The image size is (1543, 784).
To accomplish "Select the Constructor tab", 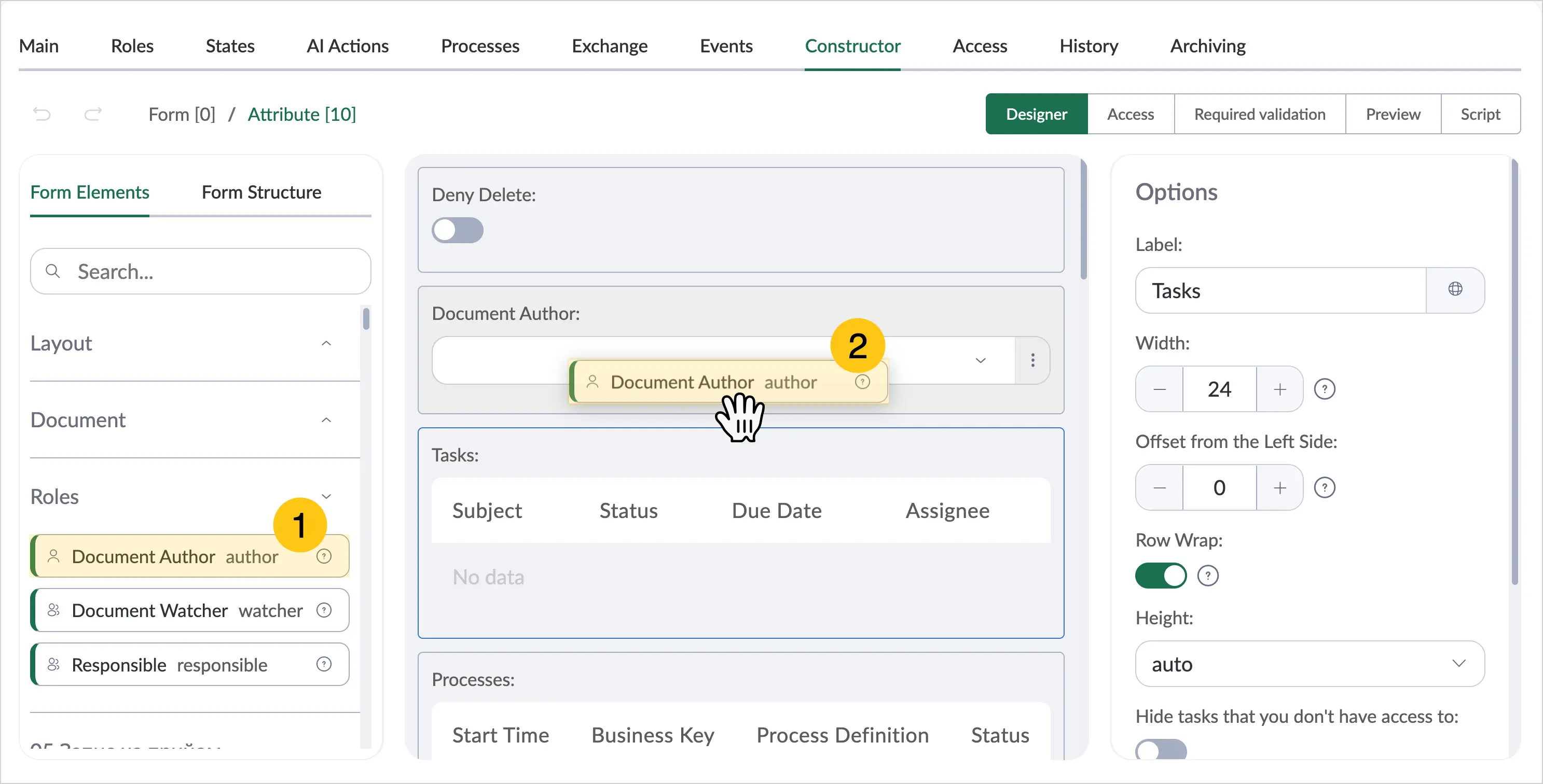I will pyautogui.click(x=852, y=46).
